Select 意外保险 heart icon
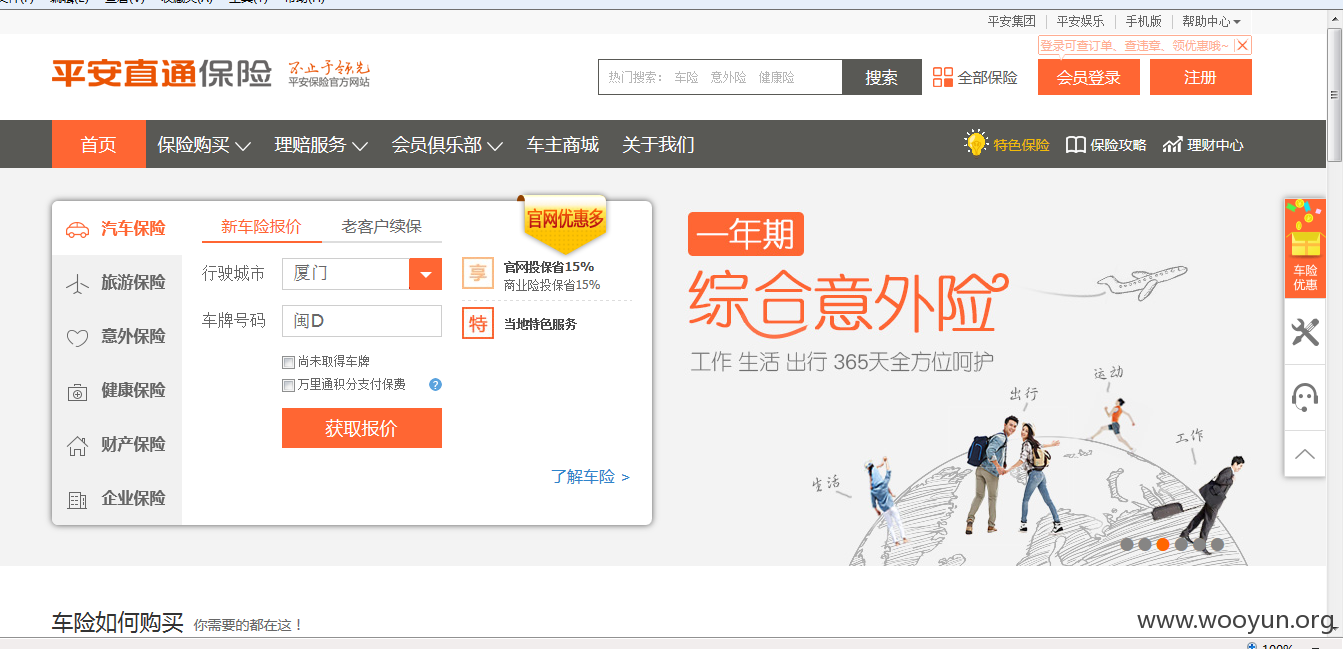 77,338
